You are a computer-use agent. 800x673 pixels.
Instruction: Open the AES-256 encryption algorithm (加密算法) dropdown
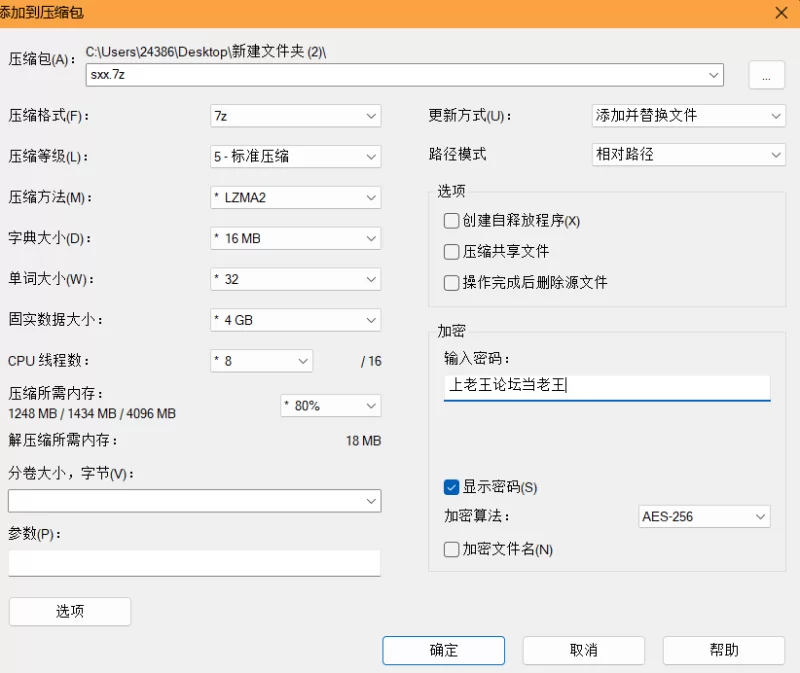pyautogui.click(x=704, y=517)
